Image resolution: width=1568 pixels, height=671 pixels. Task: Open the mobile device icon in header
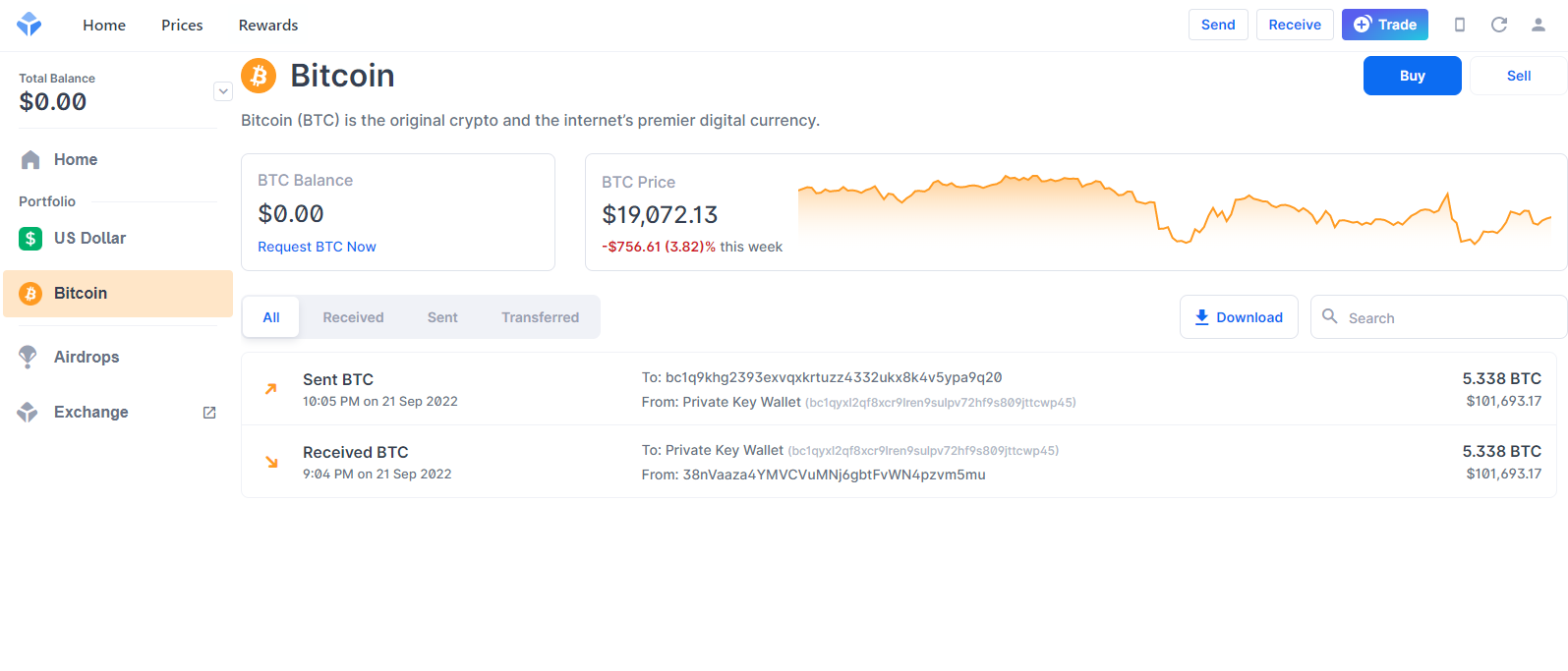pos(1460,25)
